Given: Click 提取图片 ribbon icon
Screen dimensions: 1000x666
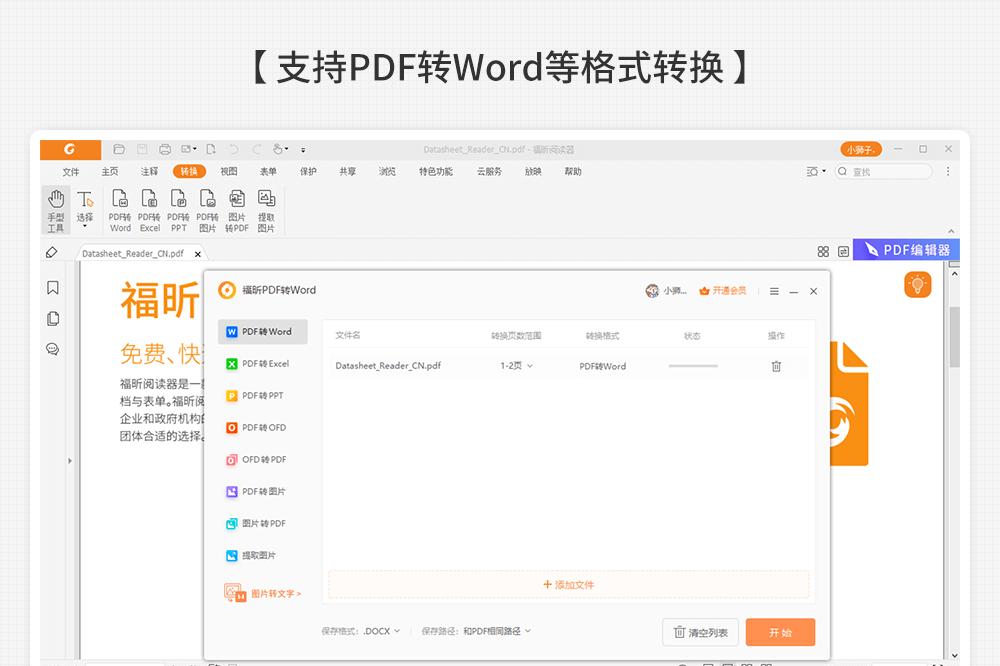Looking at the screenshot, I should [x=266, y=210].
